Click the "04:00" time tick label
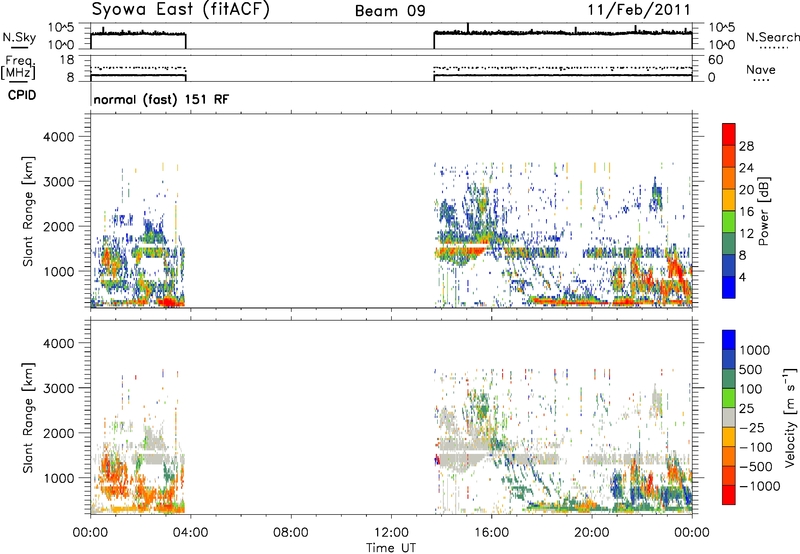The height and width of the screenshot is (554, 800). (190, 533)
